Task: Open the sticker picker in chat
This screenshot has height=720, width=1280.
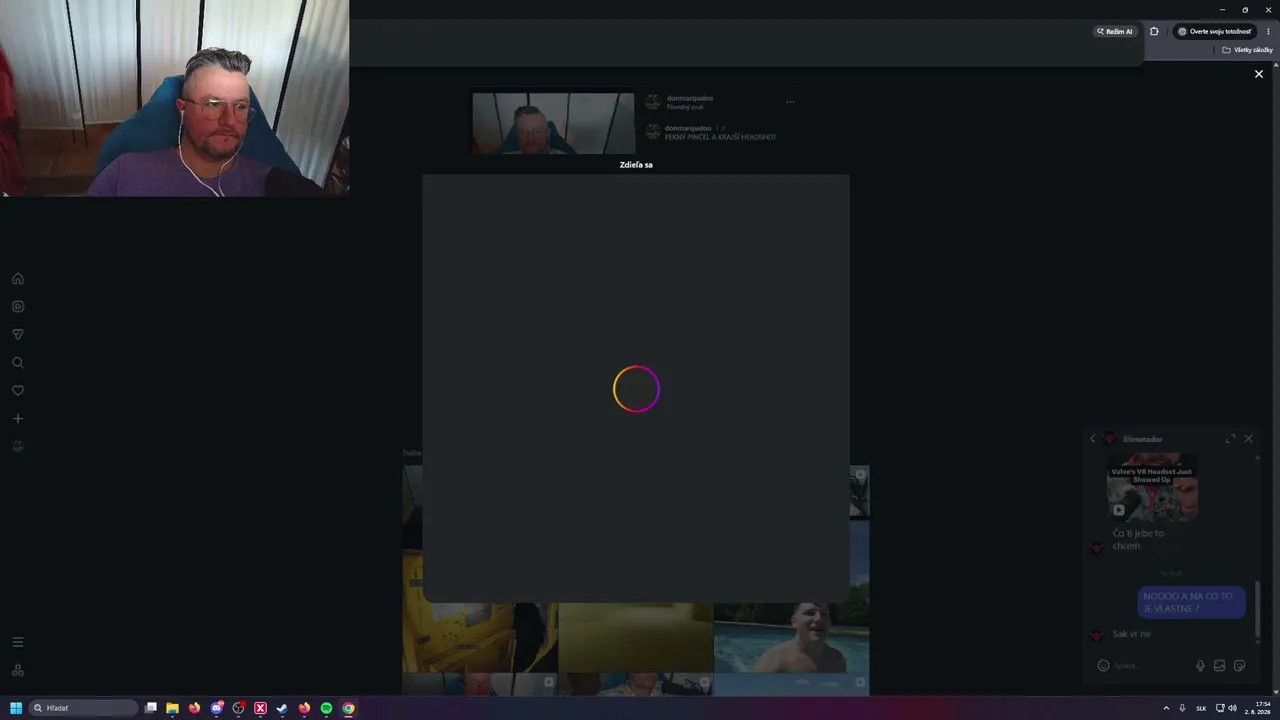Action: click(1239, 666)
